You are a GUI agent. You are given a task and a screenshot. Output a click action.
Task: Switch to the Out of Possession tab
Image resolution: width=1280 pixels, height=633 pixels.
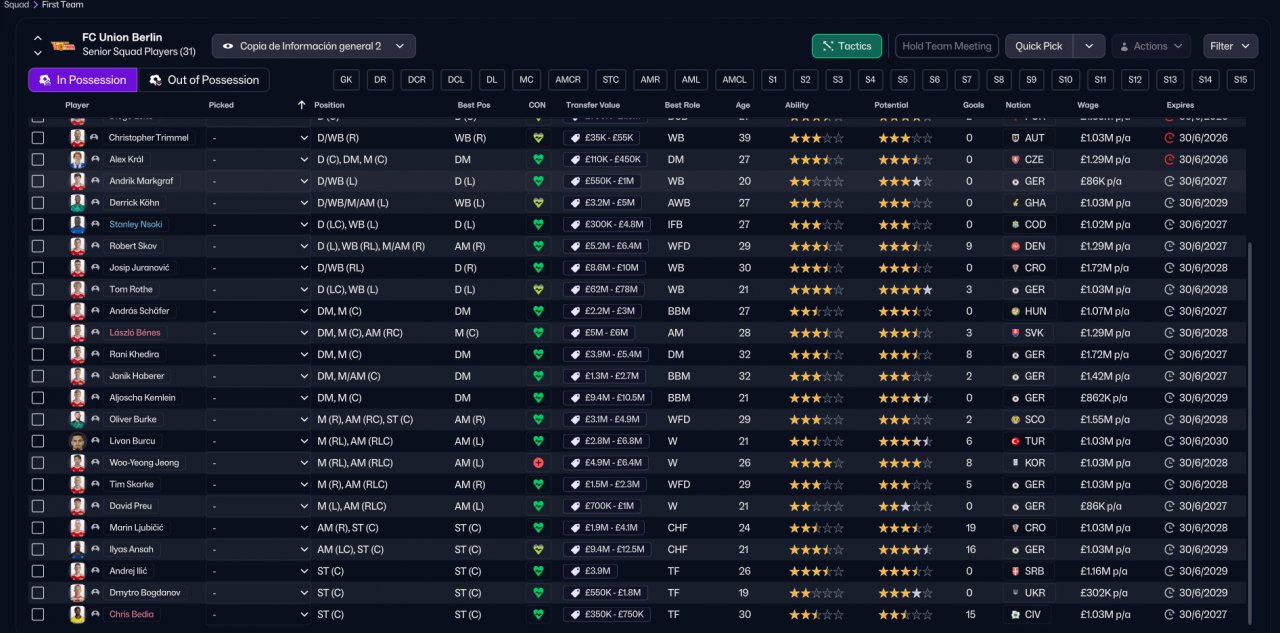tap(202, 80)
